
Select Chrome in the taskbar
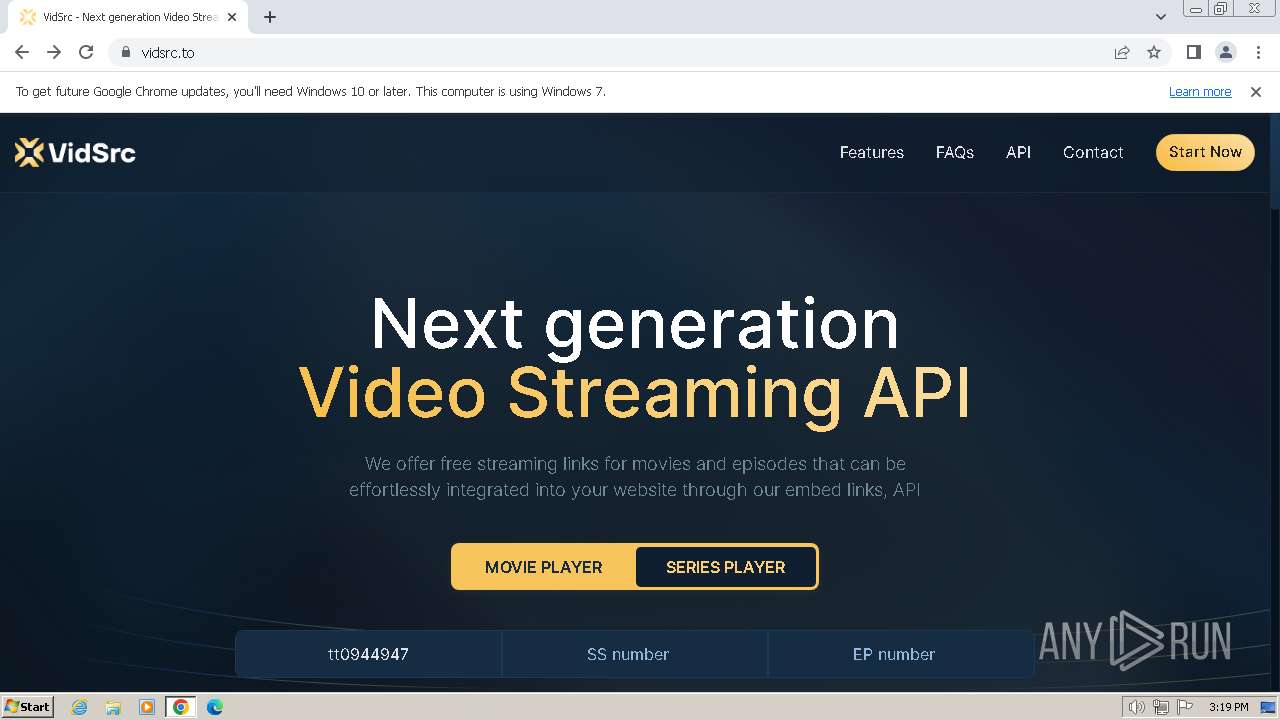pos(181,707)
